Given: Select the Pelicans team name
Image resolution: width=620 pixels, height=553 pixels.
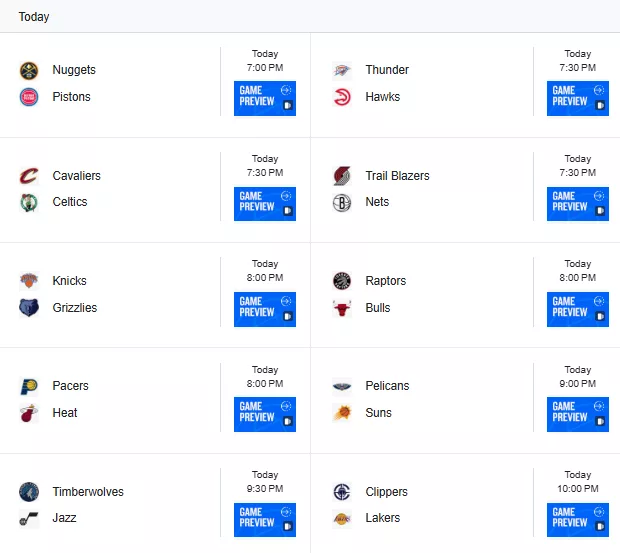Looking at the screenshot, I should click(387, 386).
